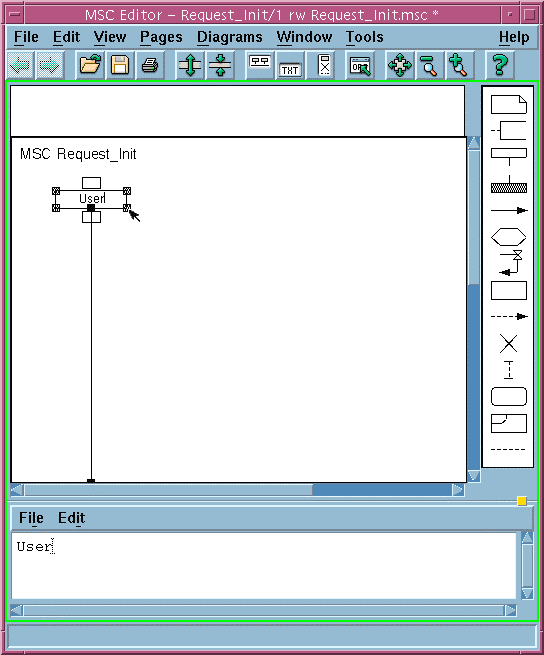Select the comment symbol in palette
This screenshot has height=655, width=544.
(508, 130)
